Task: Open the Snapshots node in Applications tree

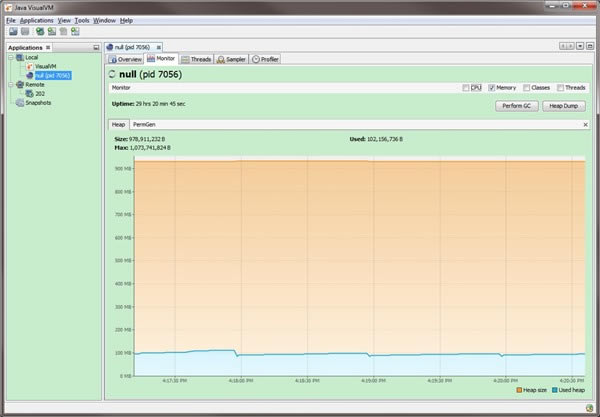Action: coord(38,103)
